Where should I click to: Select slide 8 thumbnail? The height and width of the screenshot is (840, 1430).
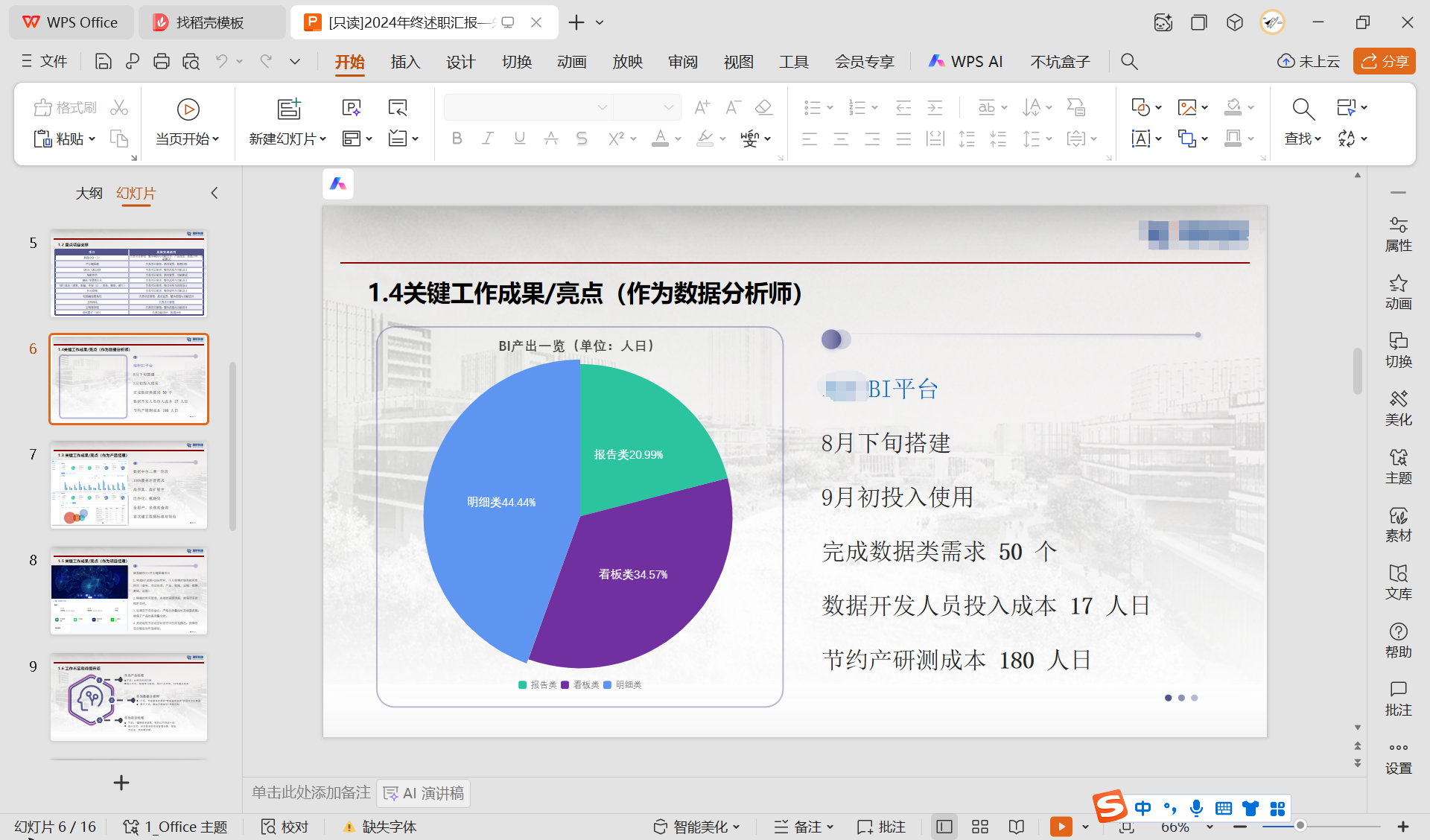coord(129,591)
